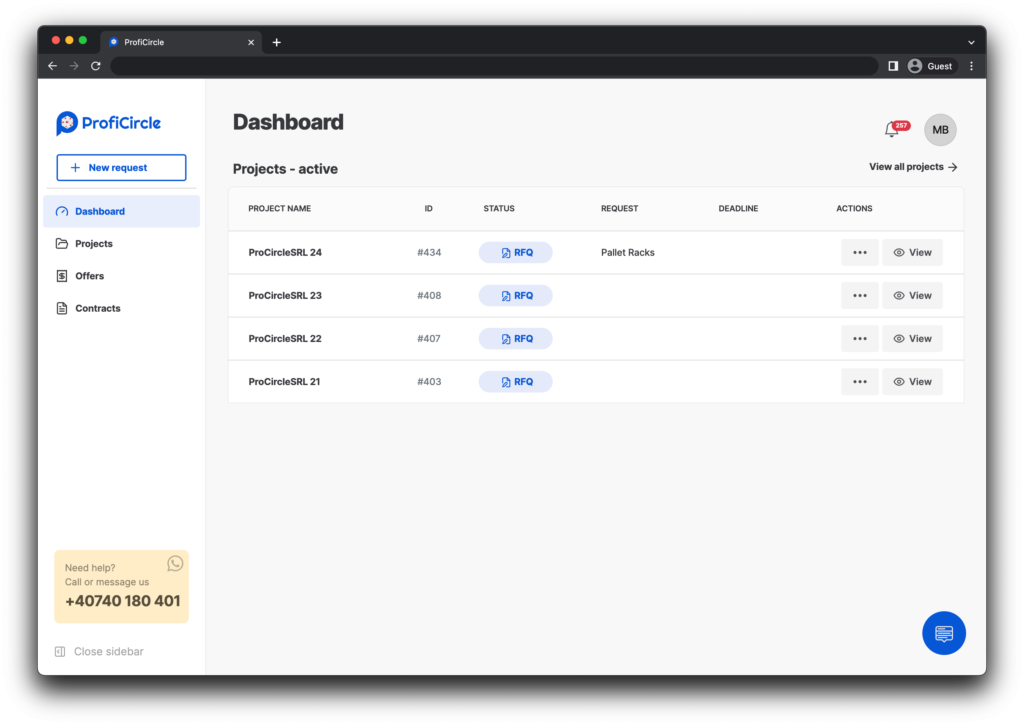This screenshot has height=725, width=1024.
Task: Click project ID #434
Action: pyautogui.click(x=429, y=253)
